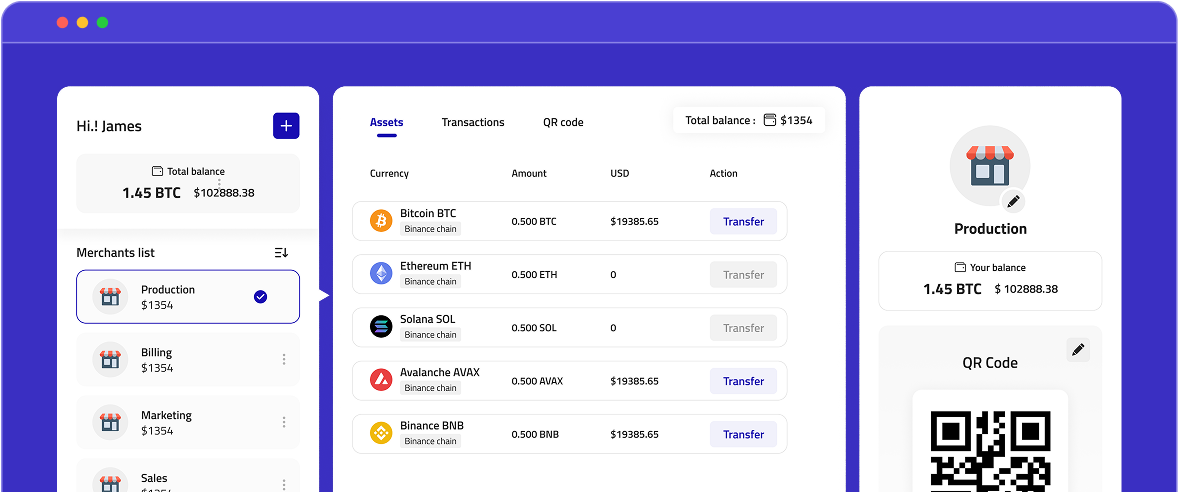The height and width of the screenshot is (492, 1178).
Task: Transfer Binance BNB funds
Action: pyautogui.click(x=743, y=434)
